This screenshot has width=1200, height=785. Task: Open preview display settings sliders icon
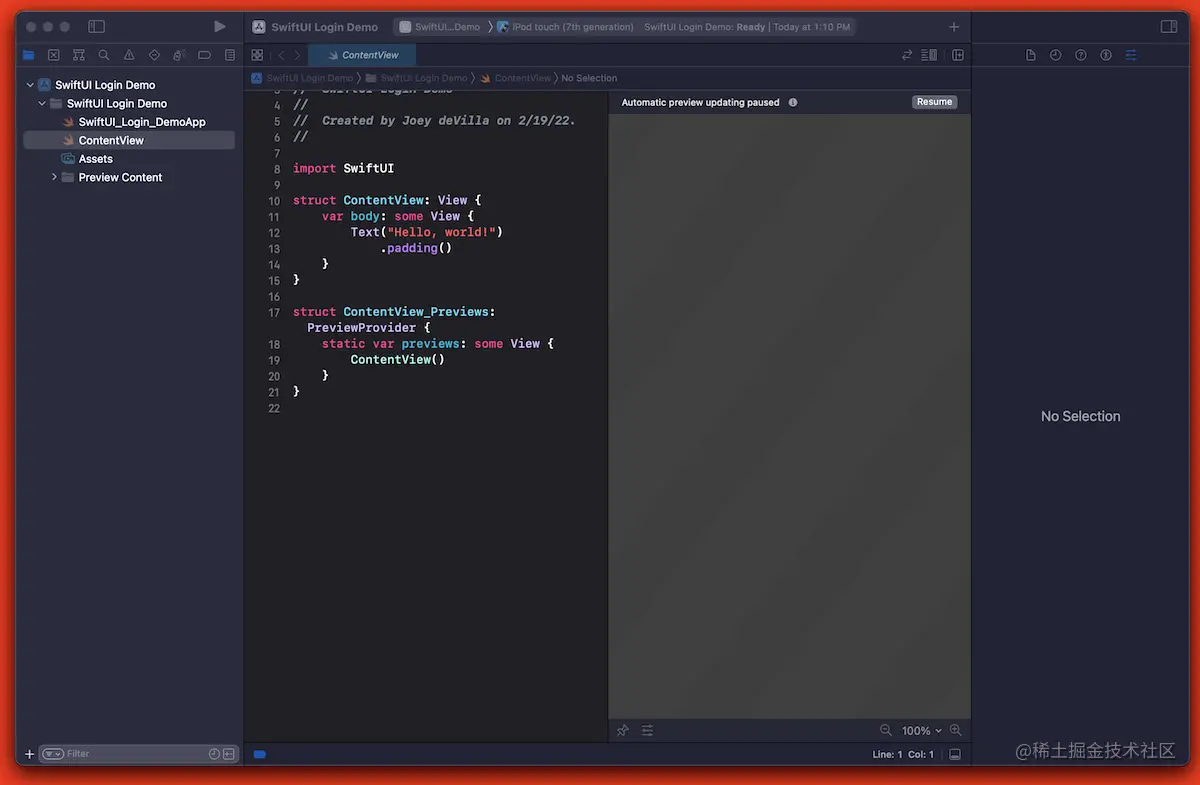click(647, 730)
